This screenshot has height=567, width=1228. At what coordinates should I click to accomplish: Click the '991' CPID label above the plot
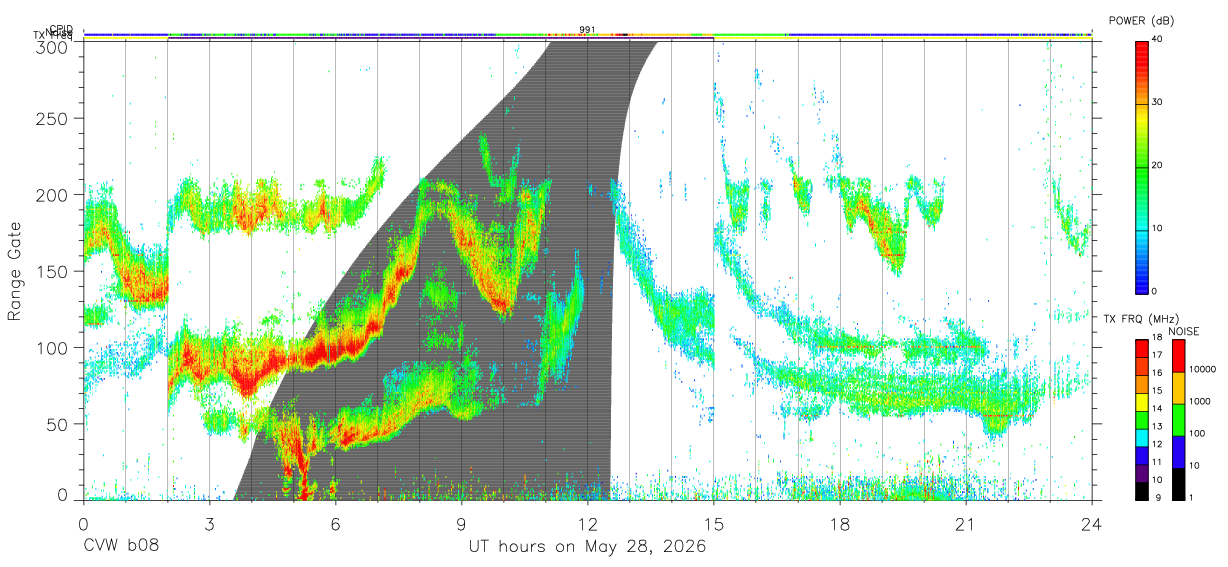tap(587, 29)
